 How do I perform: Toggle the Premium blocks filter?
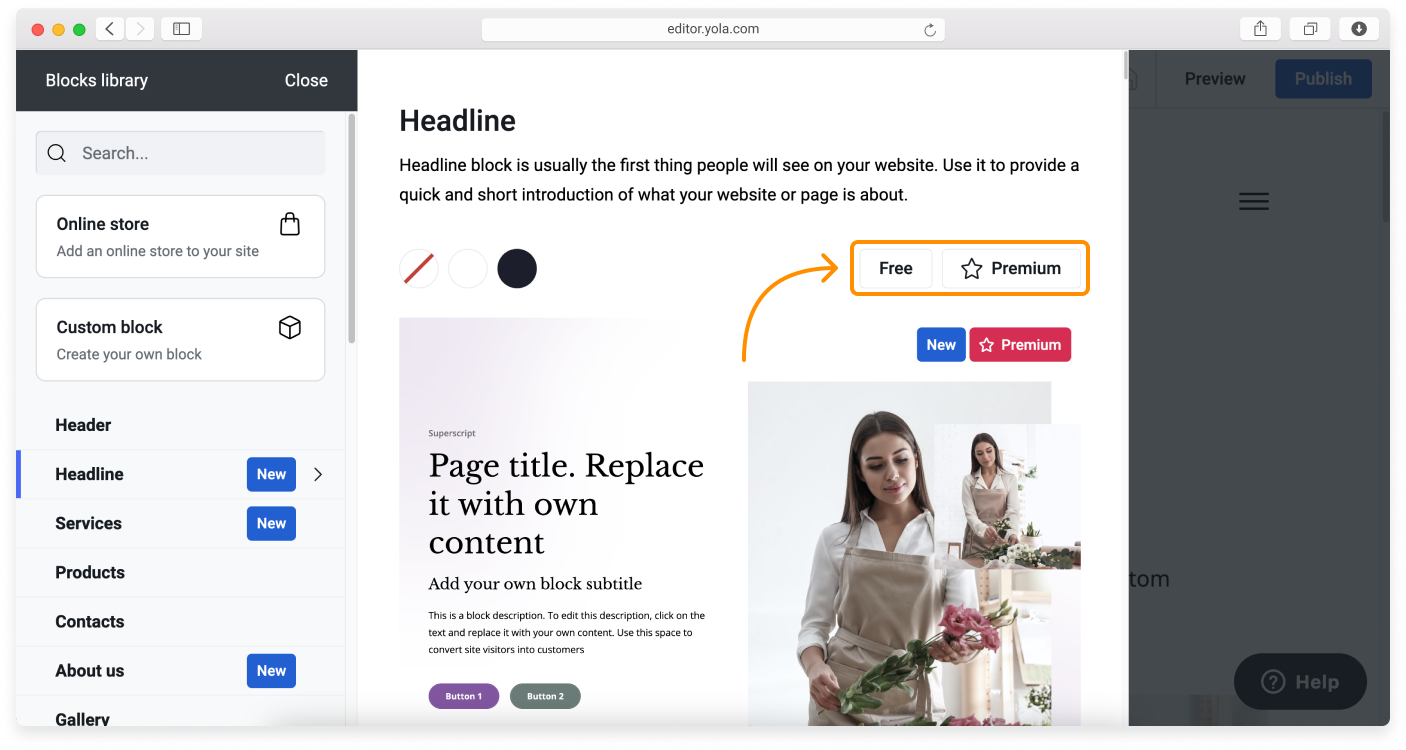tap(1011, 268)
